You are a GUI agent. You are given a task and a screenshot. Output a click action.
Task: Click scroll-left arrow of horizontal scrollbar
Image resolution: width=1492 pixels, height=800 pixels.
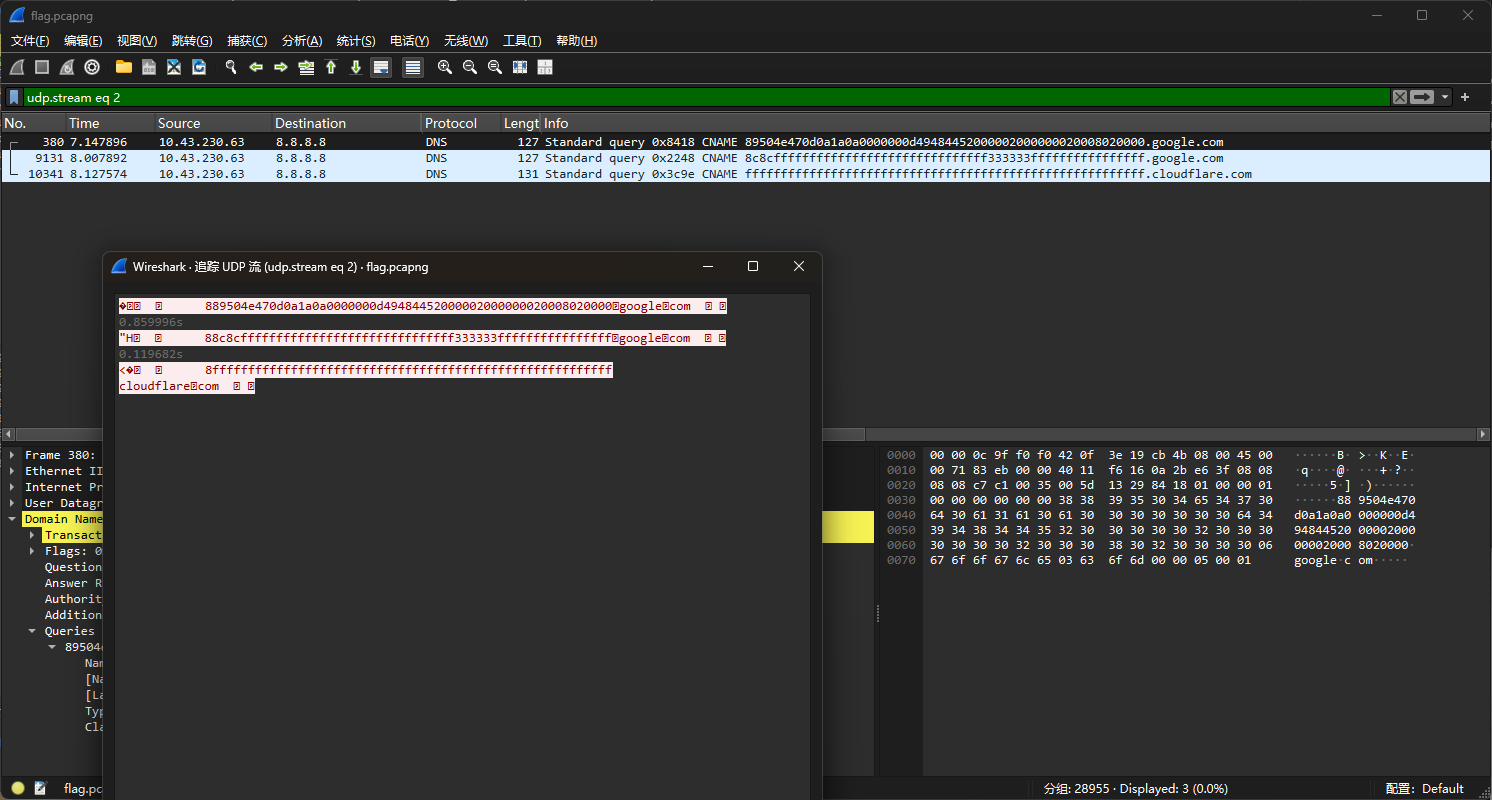(x=8, y=434)
